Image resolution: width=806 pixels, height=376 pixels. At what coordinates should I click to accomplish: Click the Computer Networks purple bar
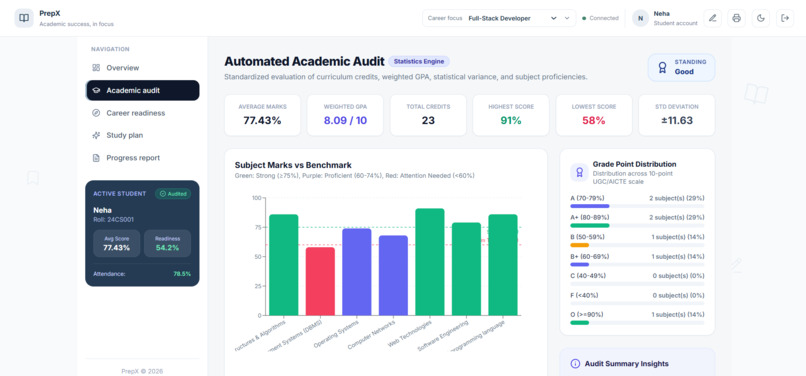pyautogui.click(x=393, y=276)
